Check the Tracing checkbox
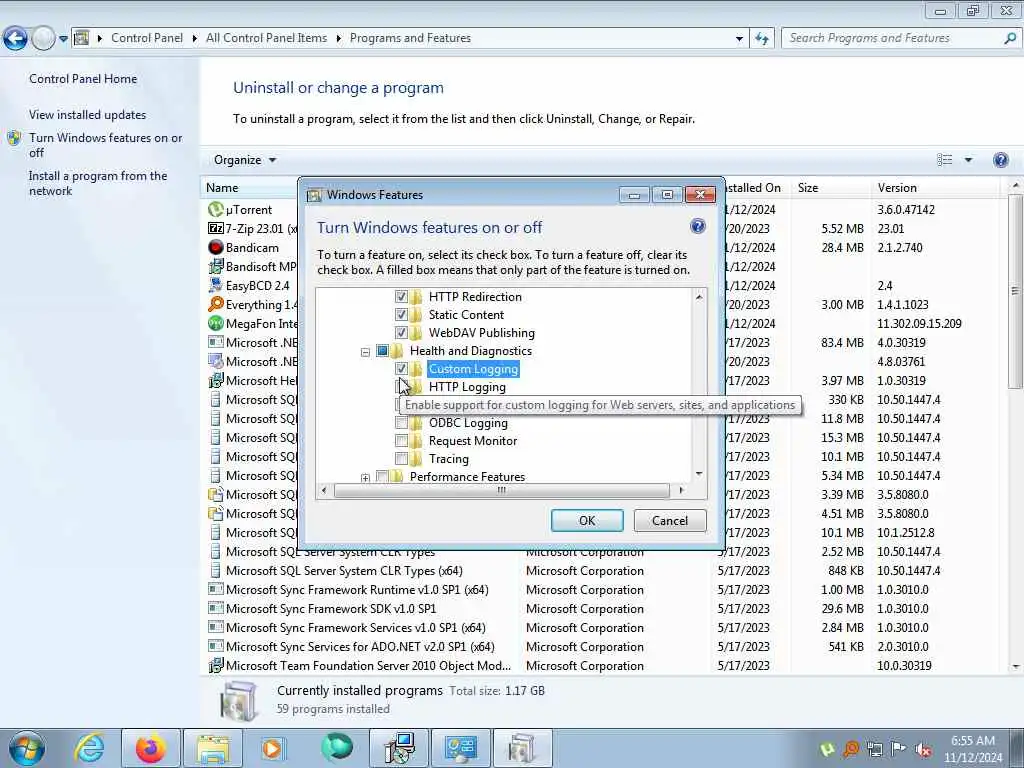The height and width of the screenshot is (768, 1024). [x=401, y=458]
